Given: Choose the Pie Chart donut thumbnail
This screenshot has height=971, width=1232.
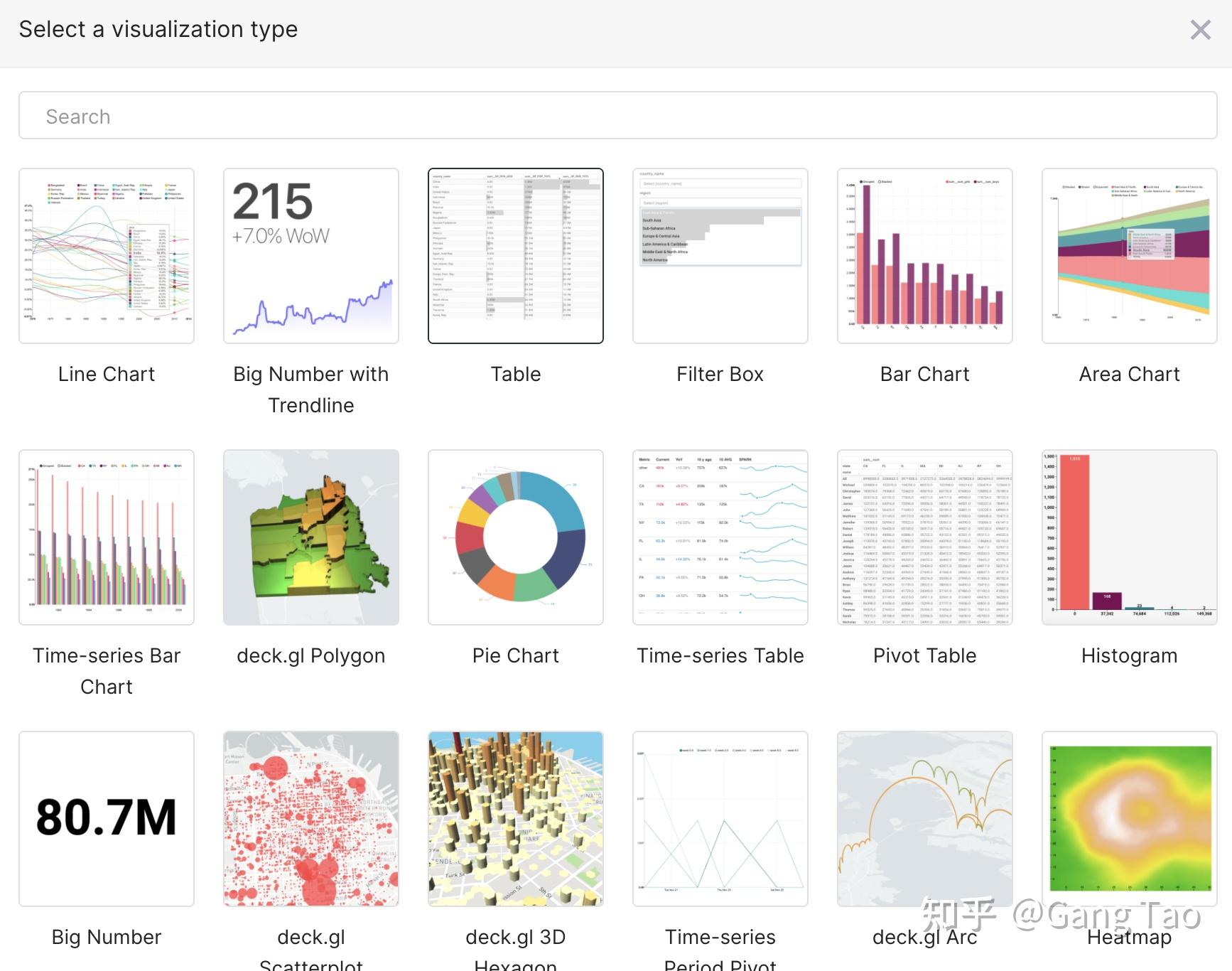Looking at the screenshot, I should (516, 537).
